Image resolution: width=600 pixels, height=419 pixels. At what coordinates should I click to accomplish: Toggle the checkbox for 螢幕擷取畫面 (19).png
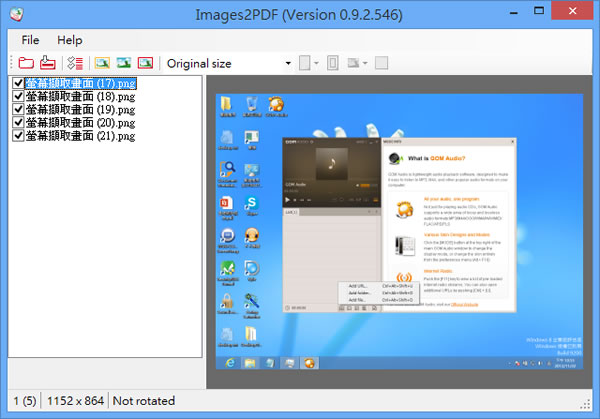pos(17,109)
